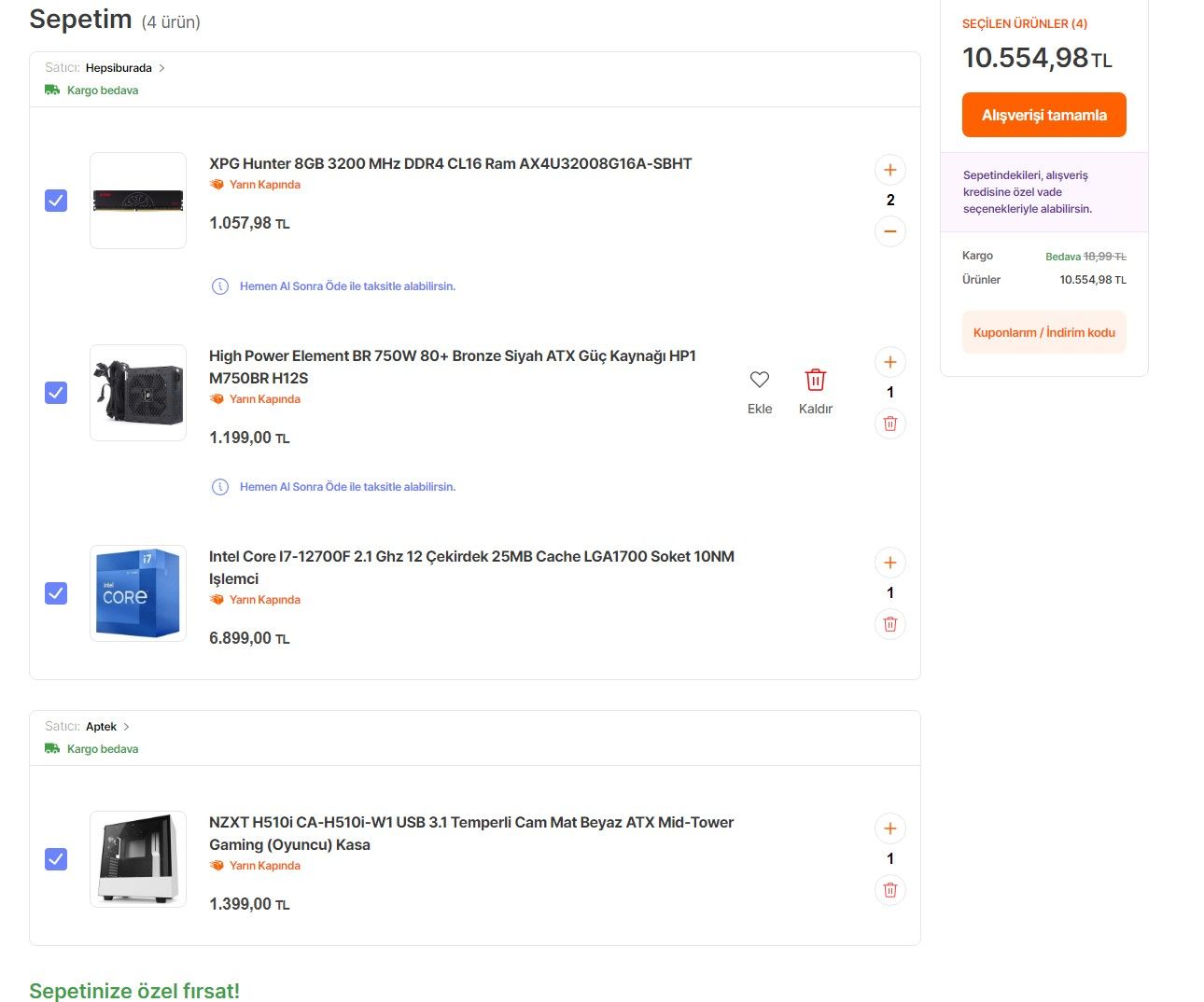Open Hepsiburada seller page via chevron
Viewport: 1204px width, 1002px height.
pos(161,68)
